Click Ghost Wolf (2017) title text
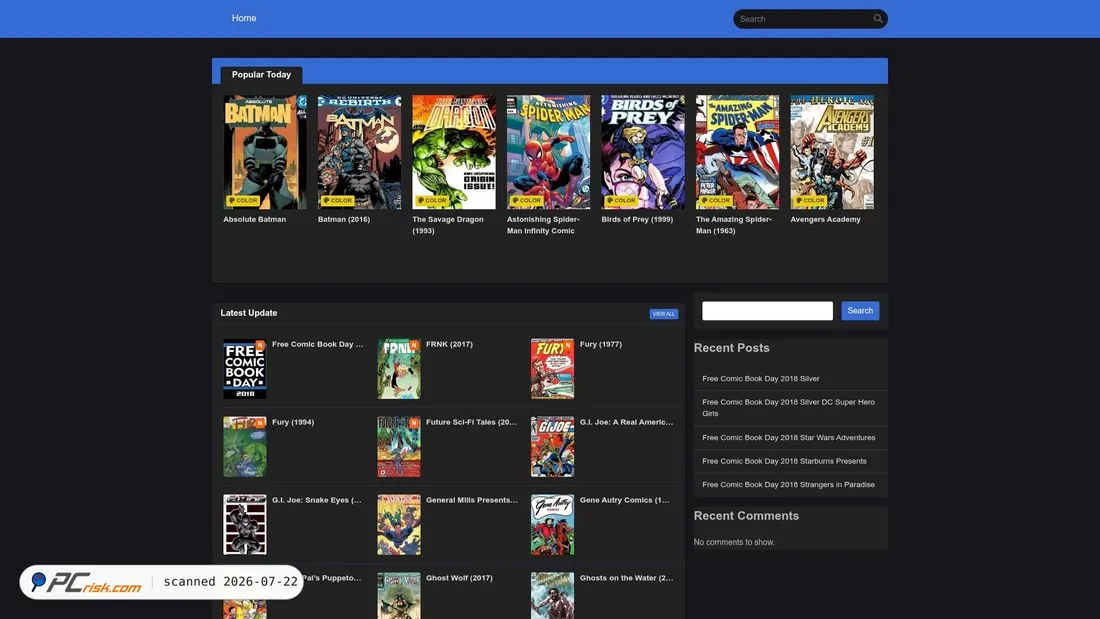Image resolution: width=1100 pixels, height=619 pixels. click(x=459, y=578)
